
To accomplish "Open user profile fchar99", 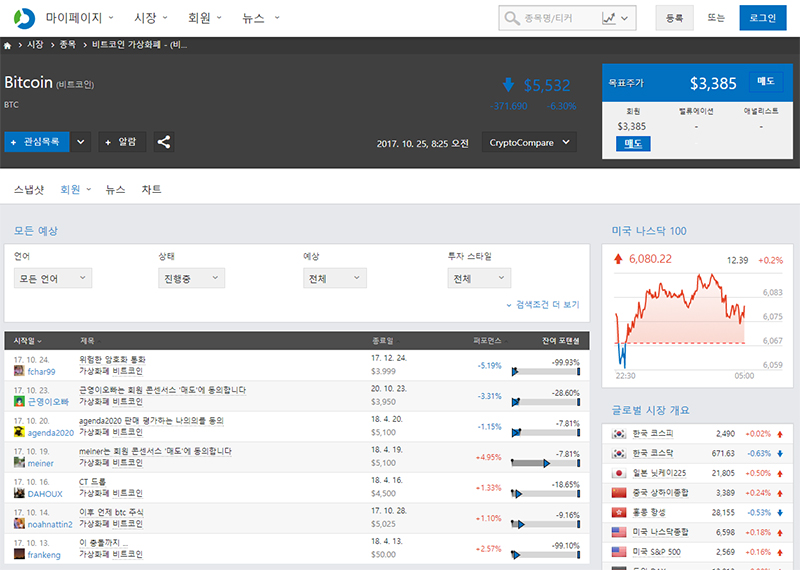I will [41, 371].
